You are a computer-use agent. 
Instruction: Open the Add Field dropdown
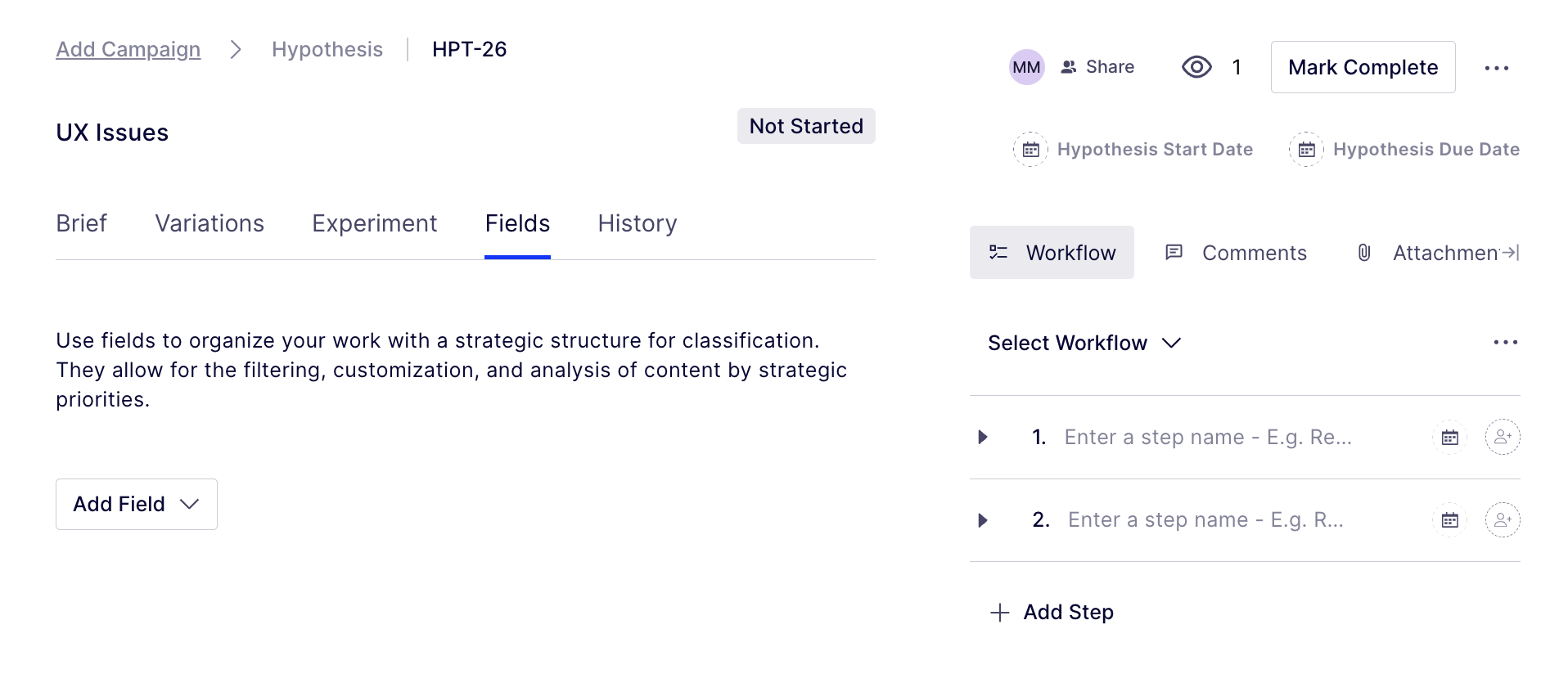(137, 504)
